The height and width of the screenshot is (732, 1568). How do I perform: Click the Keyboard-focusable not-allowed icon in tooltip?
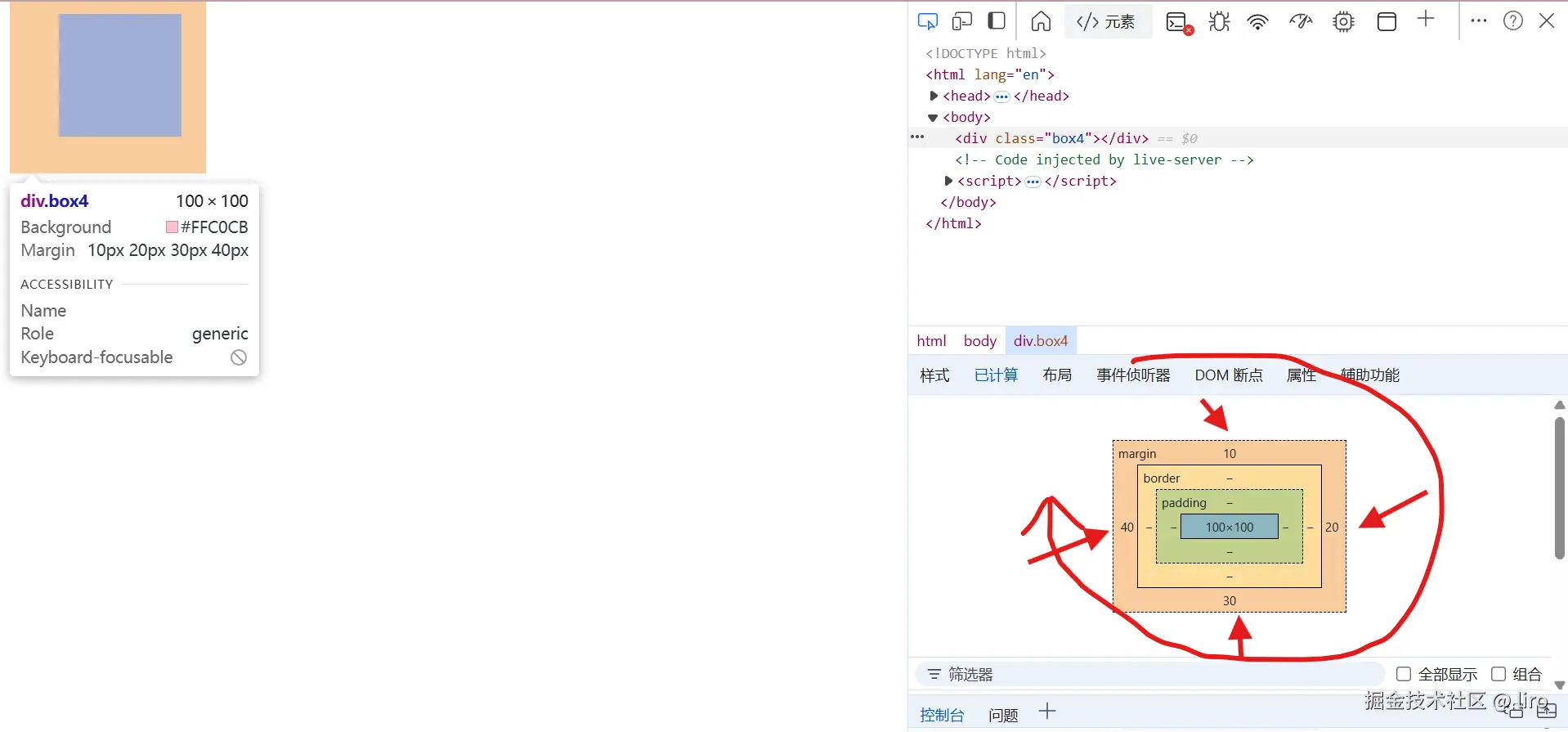239,357
